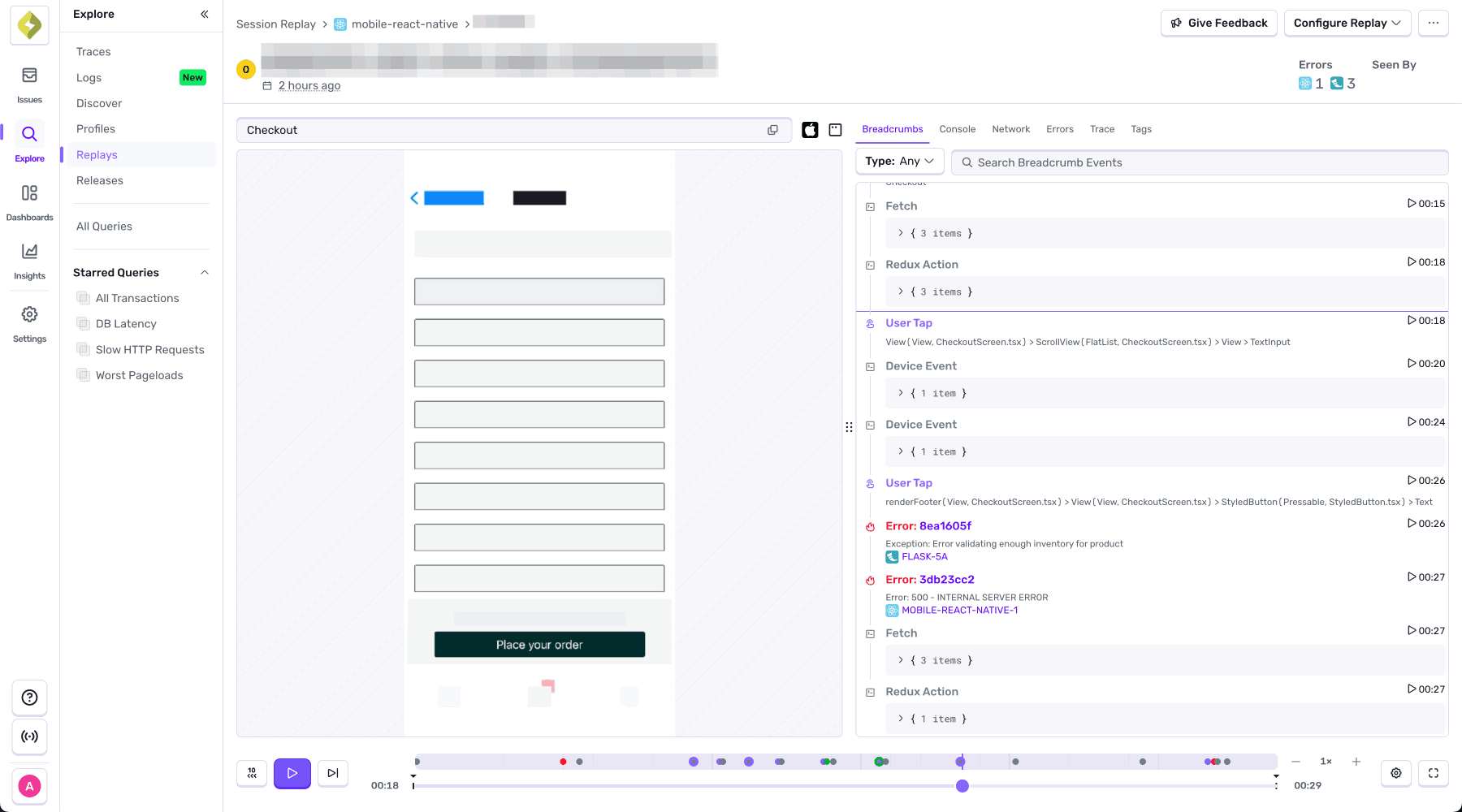This screenshot has height=812, width=1462.
Task: Open replay playback settings gear
Action: click(x=1395, y=773)
